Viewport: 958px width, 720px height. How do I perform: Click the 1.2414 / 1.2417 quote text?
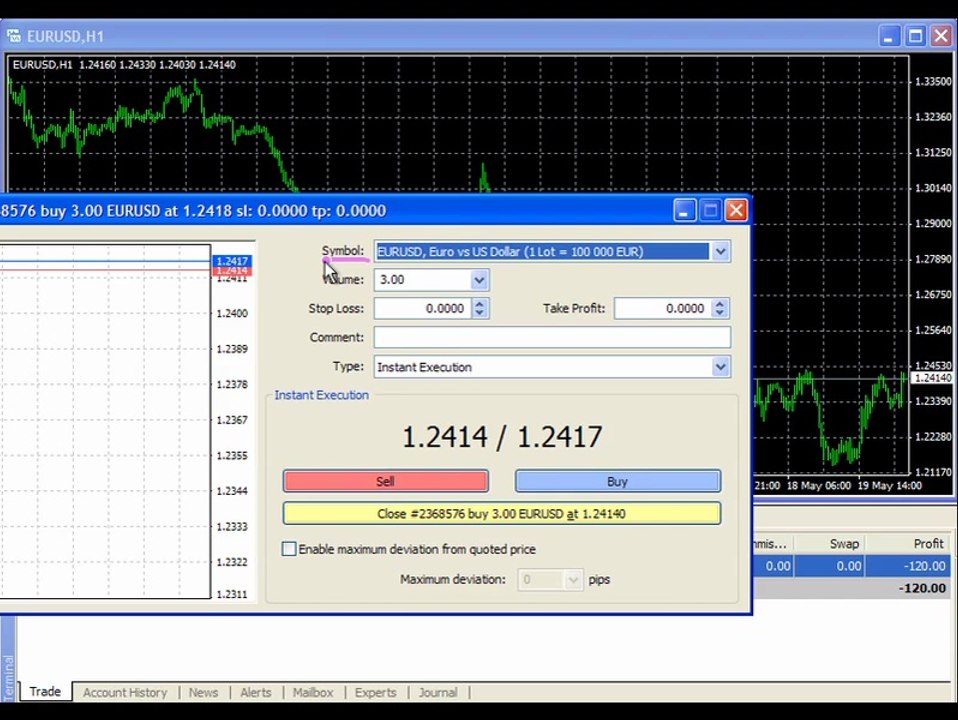pyautogui.click(x=502, y=437)
